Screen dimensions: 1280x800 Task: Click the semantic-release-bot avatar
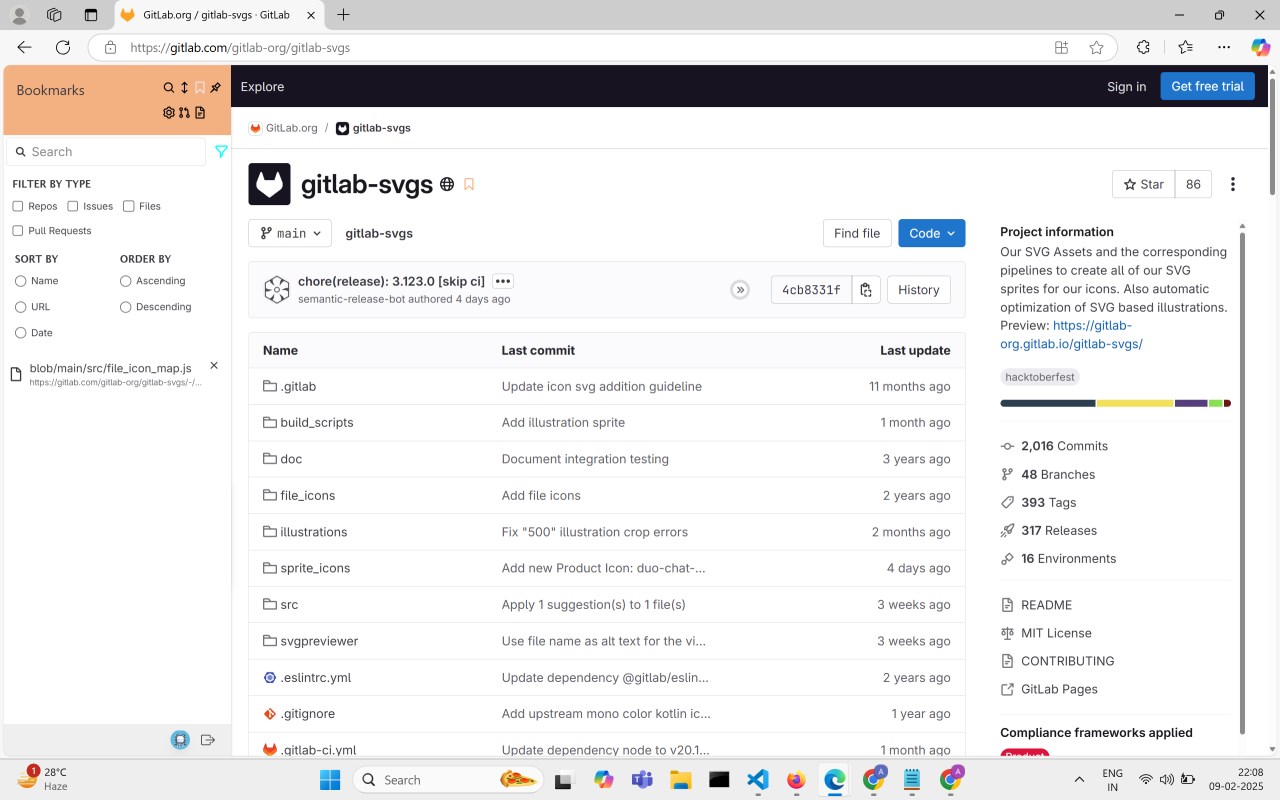tap(277, 290)
